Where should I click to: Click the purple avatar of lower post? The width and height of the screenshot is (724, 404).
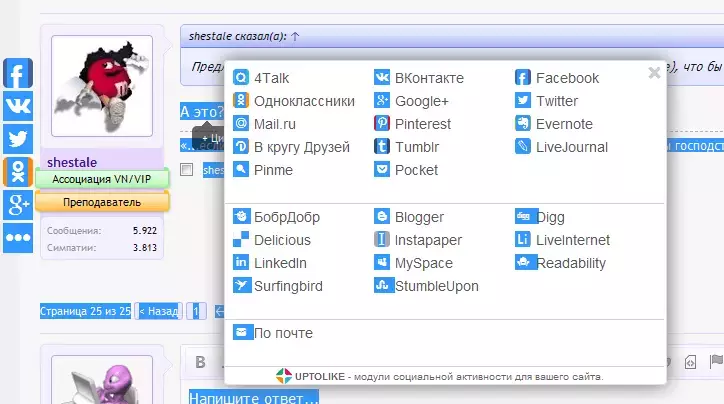(102, 381)
